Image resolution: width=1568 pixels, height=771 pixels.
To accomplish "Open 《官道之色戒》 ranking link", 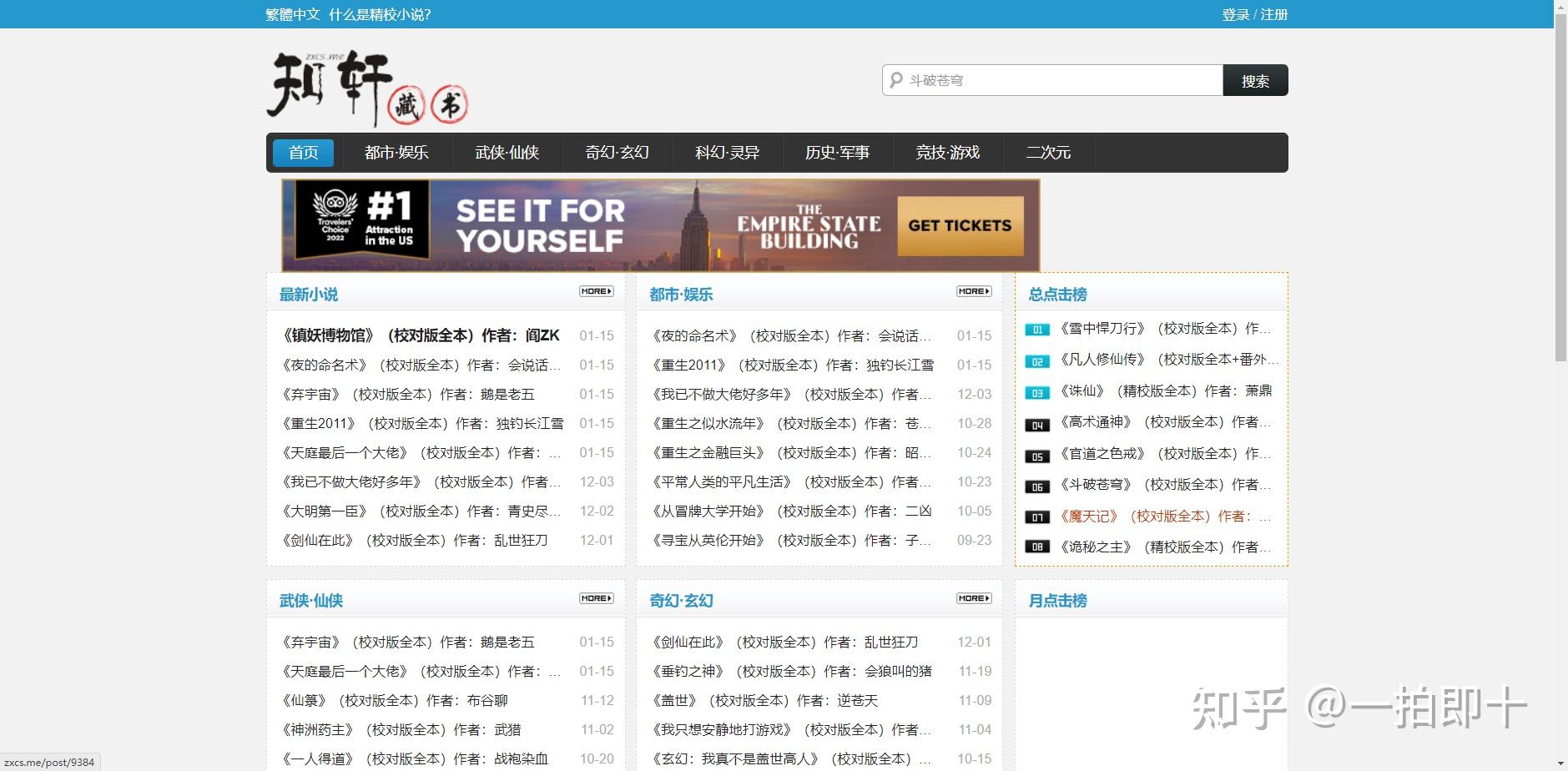I will coord(1165,453).
